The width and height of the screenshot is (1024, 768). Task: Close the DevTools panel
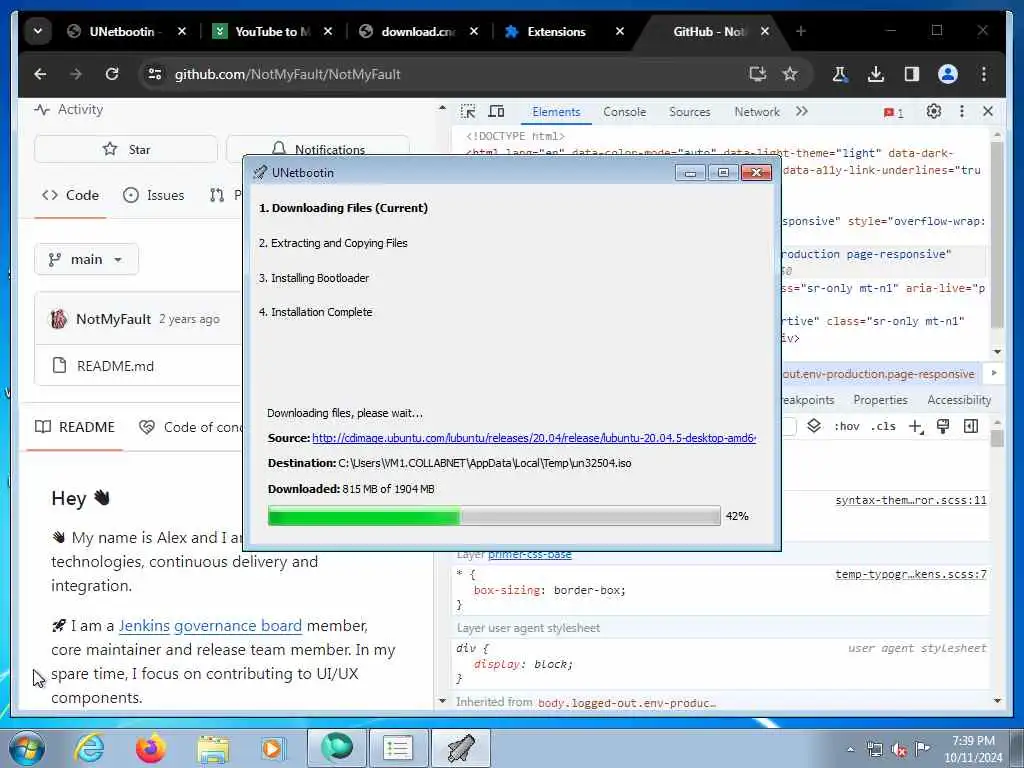pyautogui.click(x=987, y=112)
